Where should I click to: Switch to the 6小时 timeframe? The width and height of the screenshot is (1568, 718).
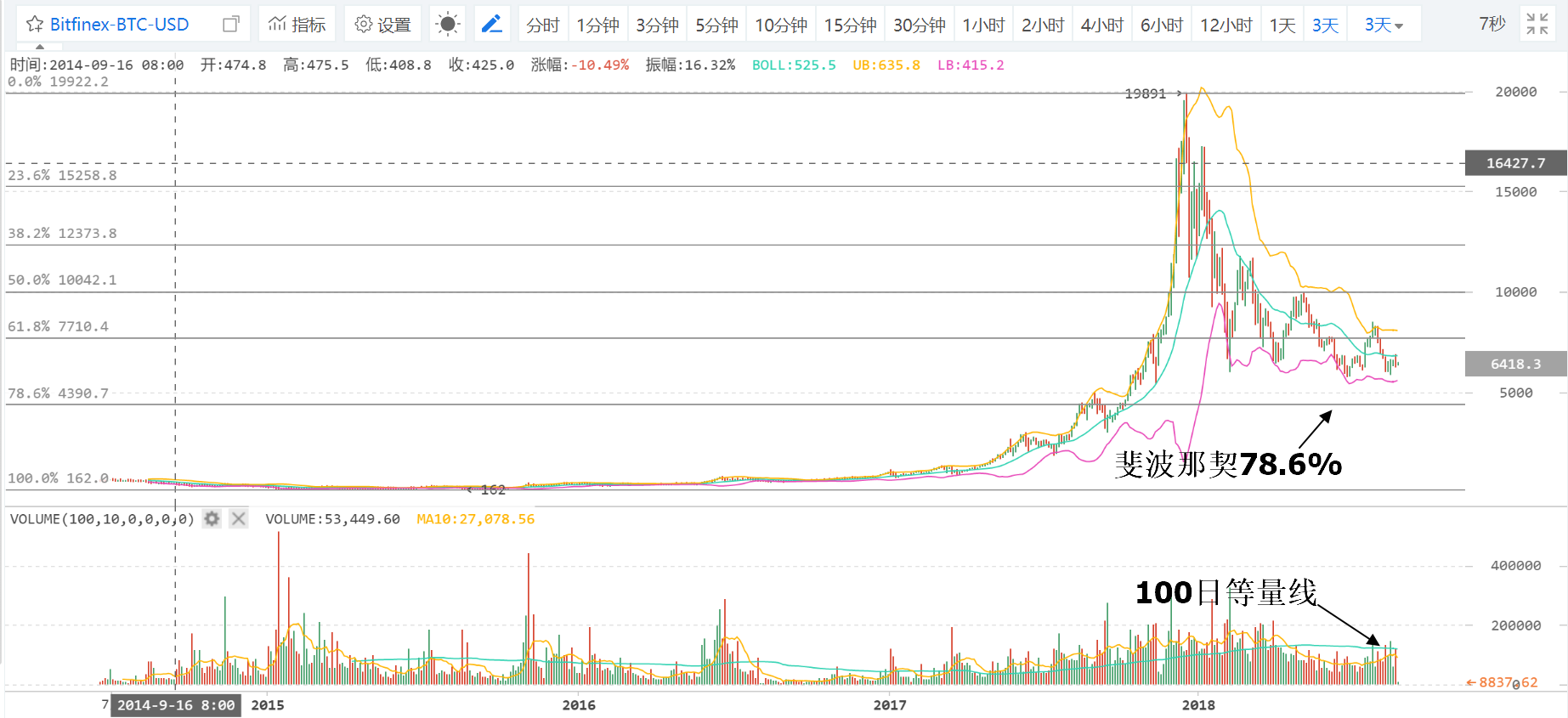pos(1162,25)
